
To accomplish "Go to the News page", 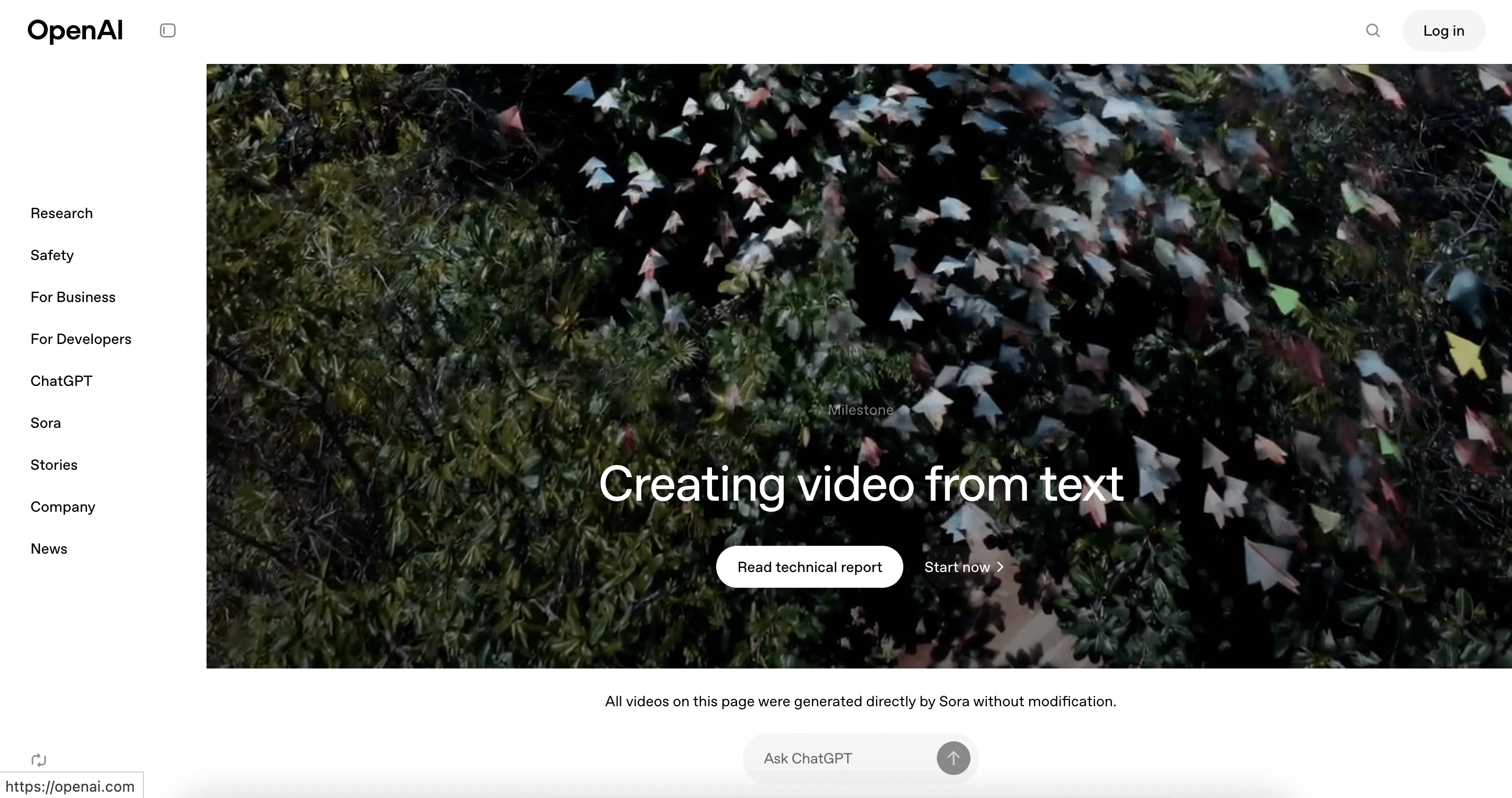I will (x=49, y=548).
